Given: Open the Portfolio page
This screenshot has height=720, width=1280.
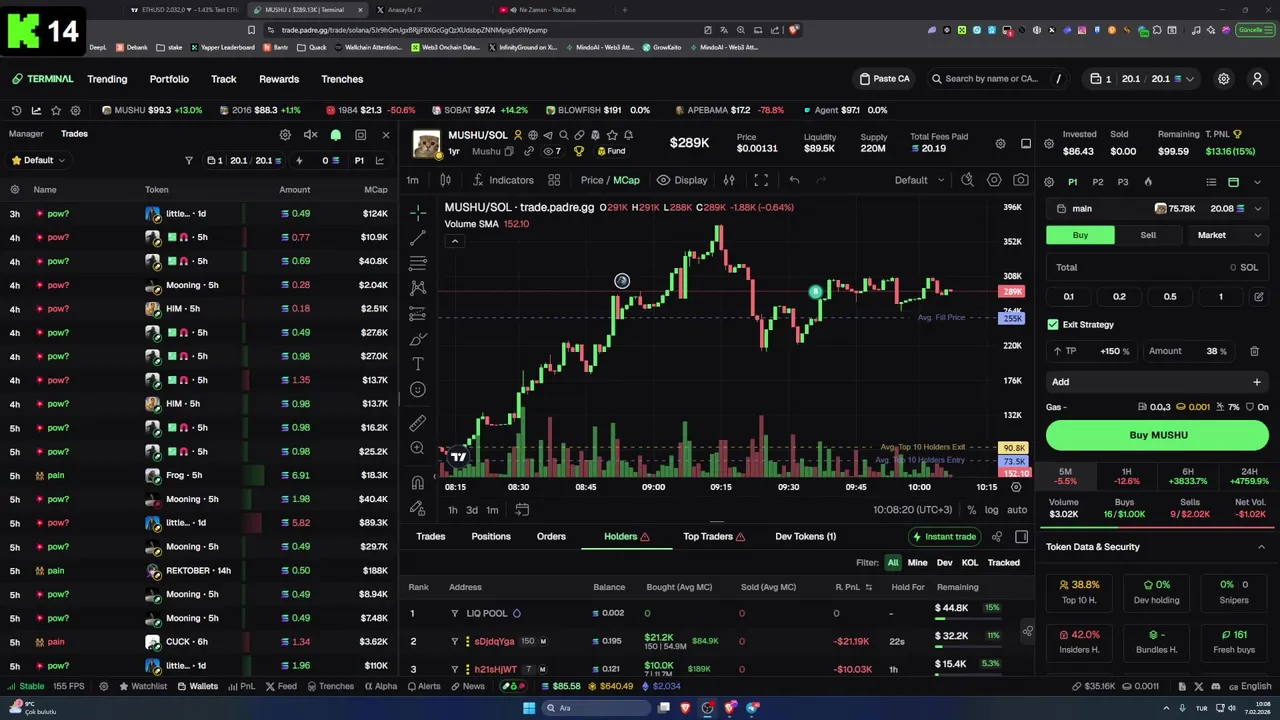Looking at the screenshot, I should tap(169, 79).
